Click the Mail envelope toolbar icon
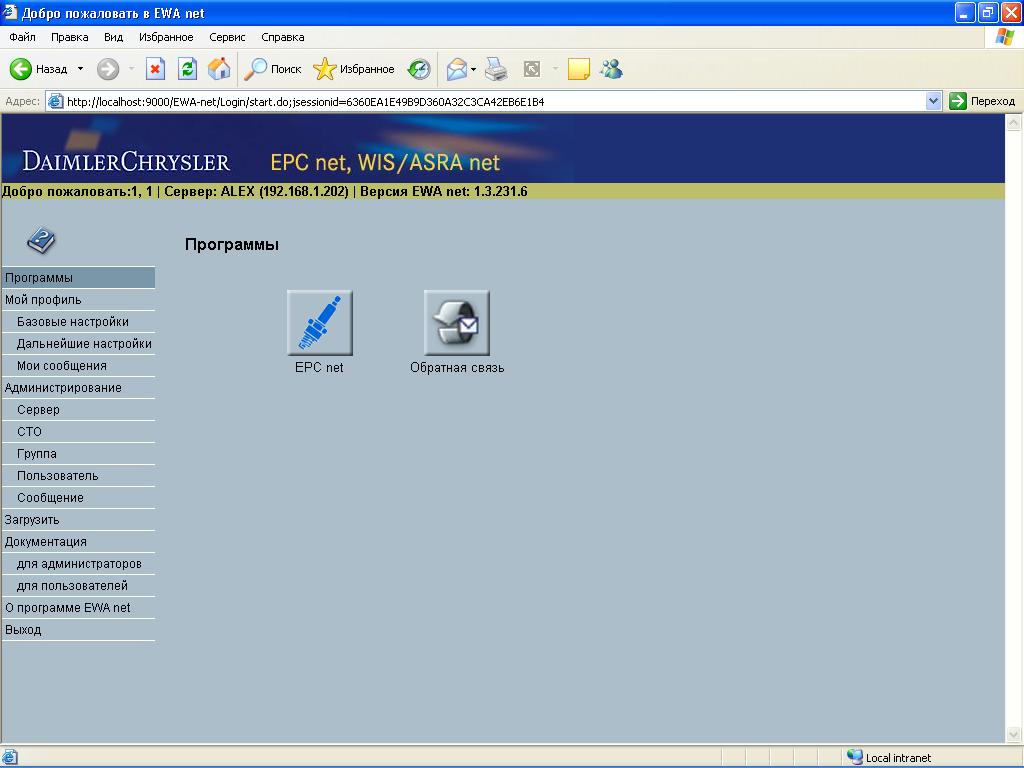This screenshot has width=1024, height=768. point(456,69)
